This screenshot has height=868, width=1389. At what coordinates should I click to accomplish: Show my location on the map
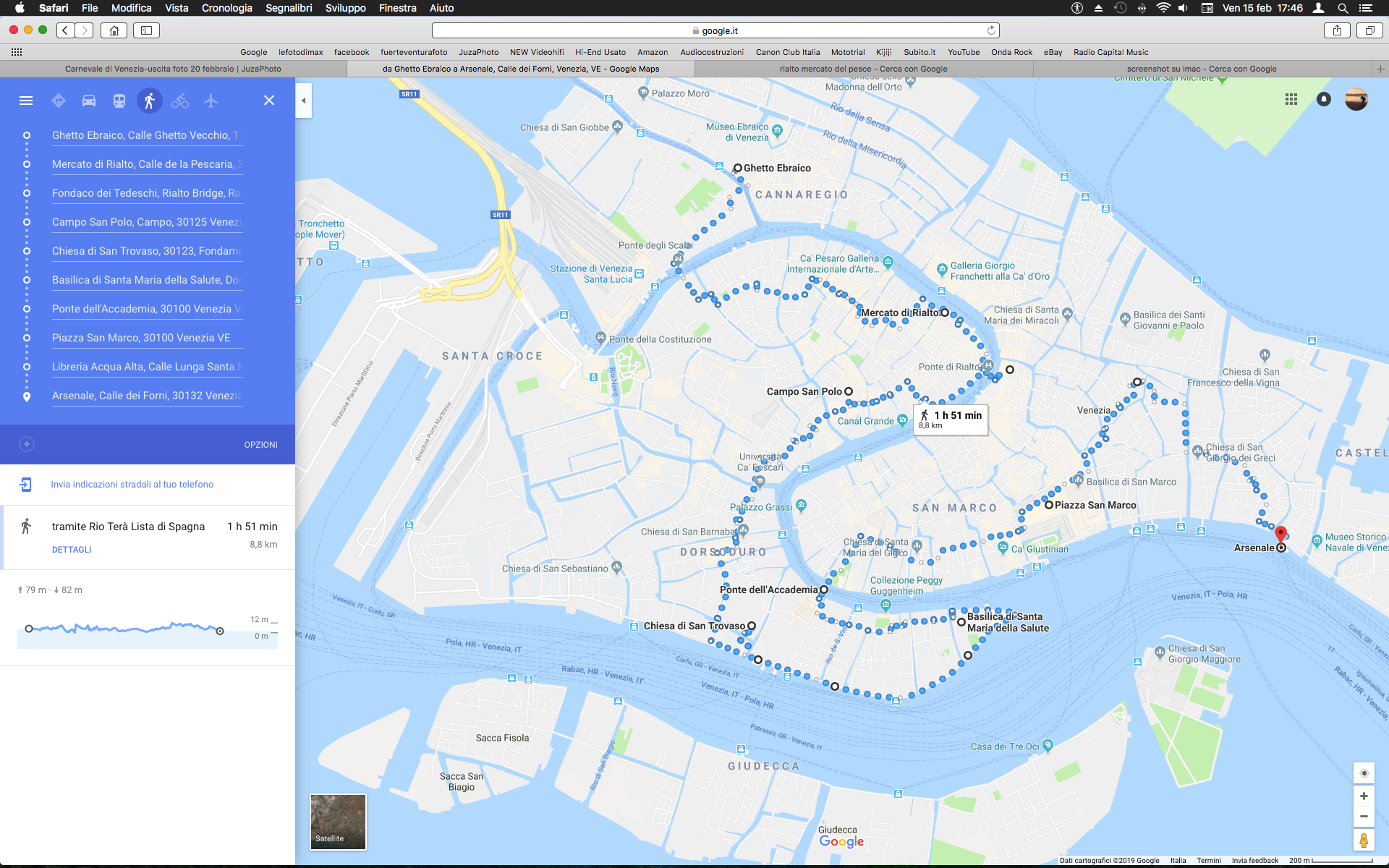(1364, 773)
